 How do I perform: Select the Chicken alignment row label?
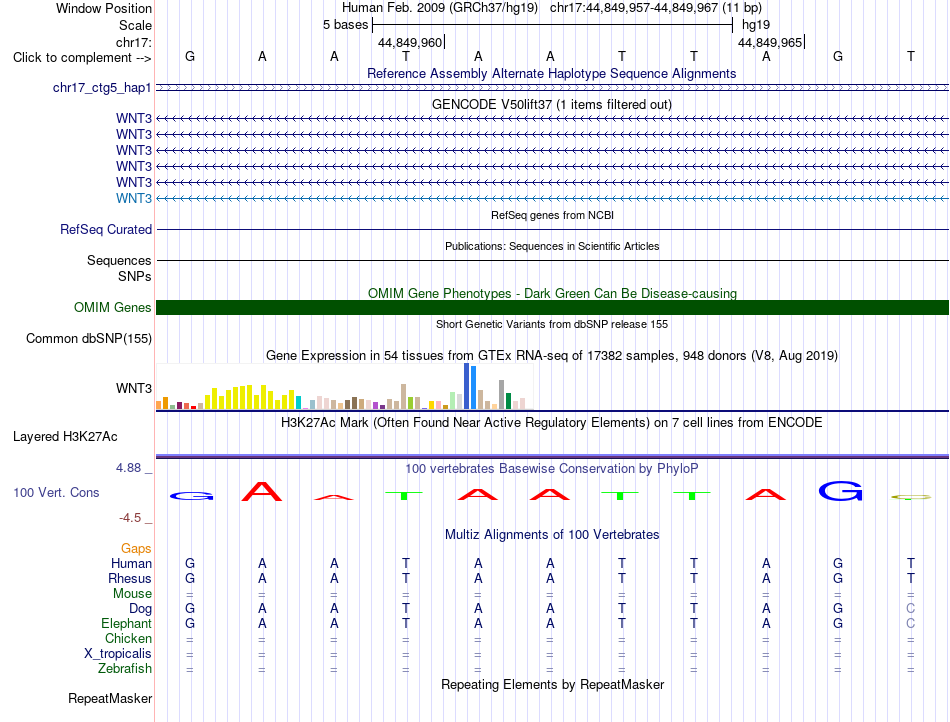[128, 638]
